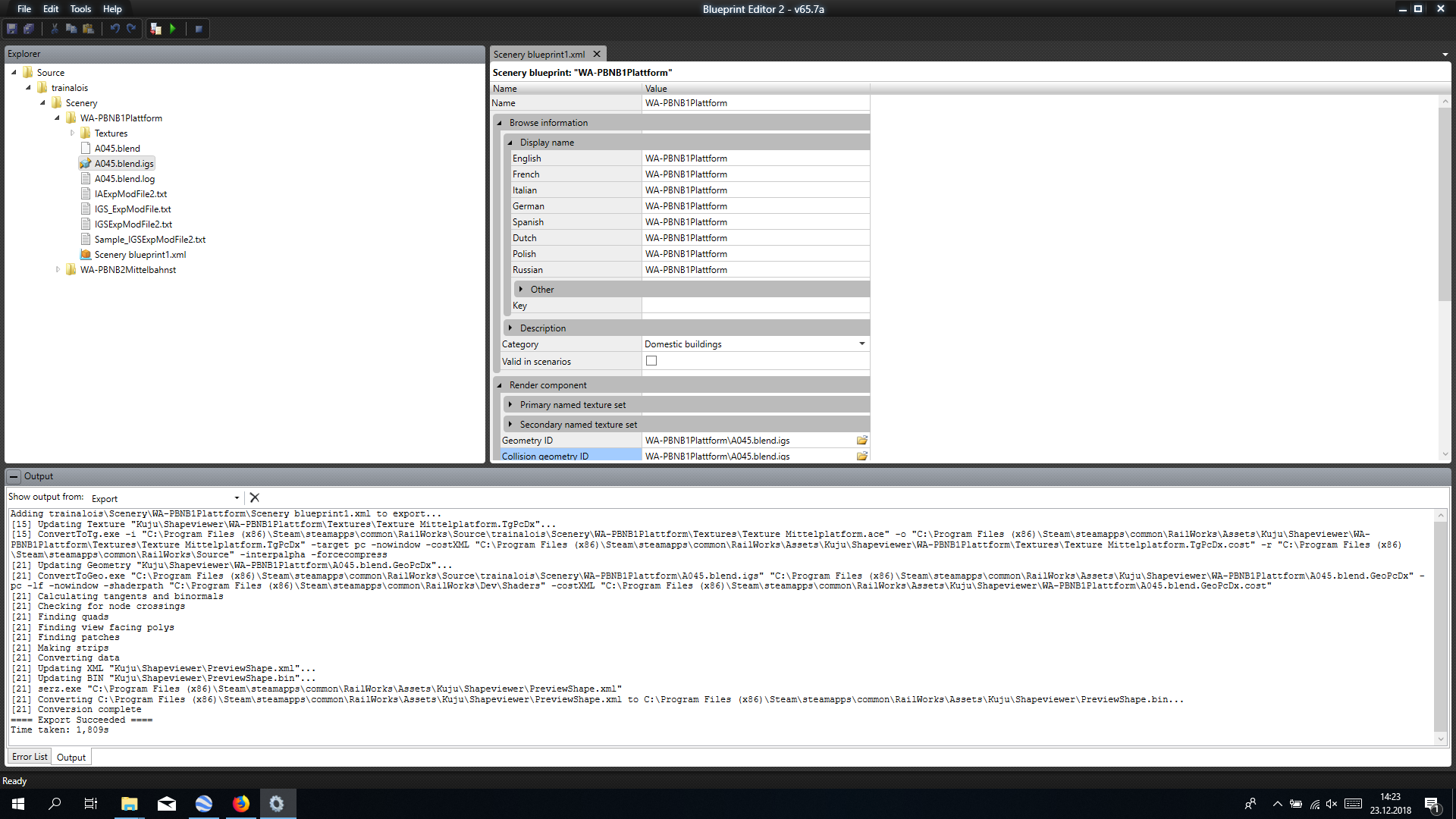Select A045.blend.log in the Explorer tree
The height and width of the screenshot is (819, 1456).
[124, 179]
